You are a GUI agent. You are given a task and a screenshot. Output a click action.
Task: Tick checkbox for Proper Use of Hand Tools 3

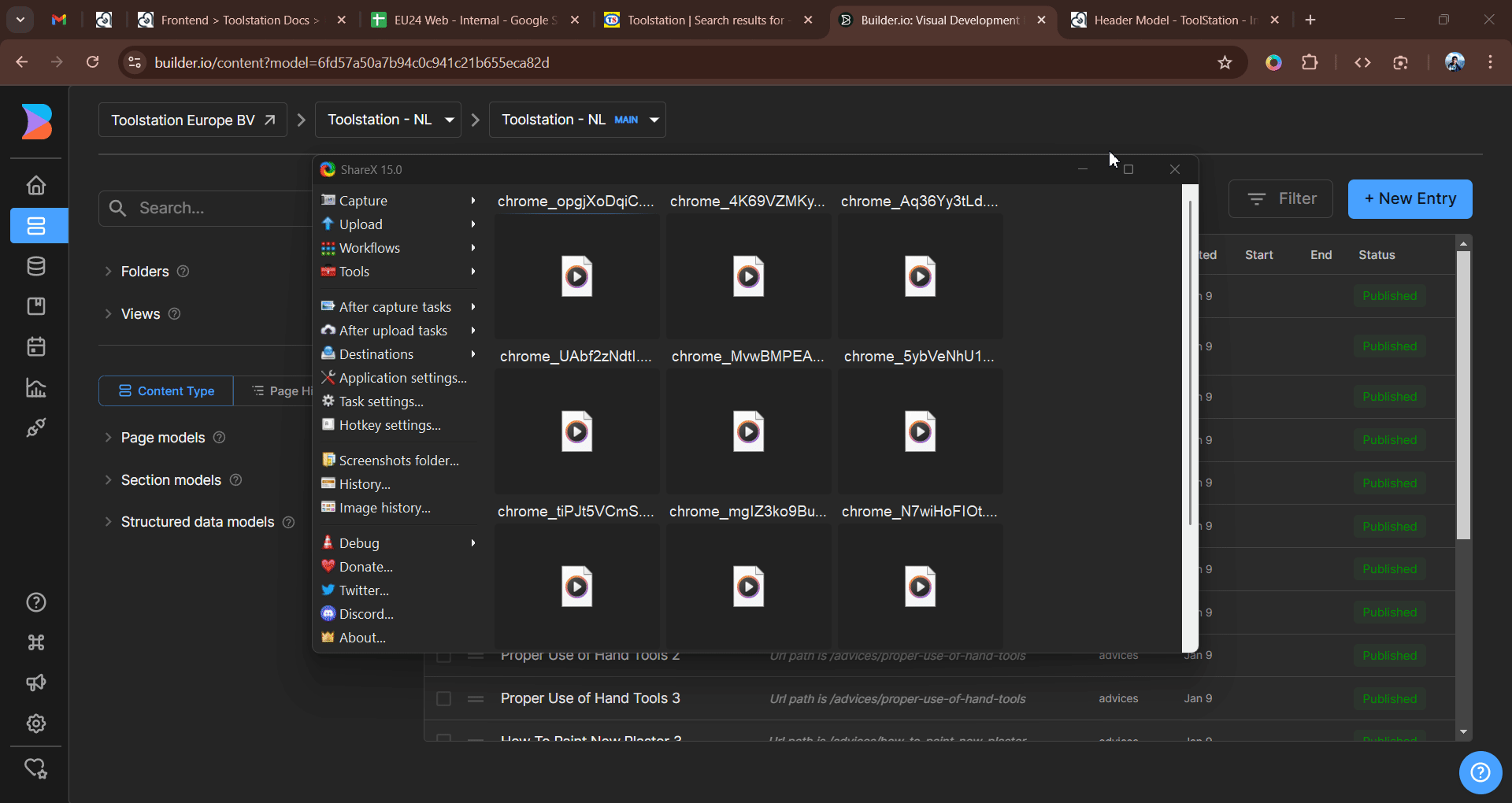click(444, 699)
